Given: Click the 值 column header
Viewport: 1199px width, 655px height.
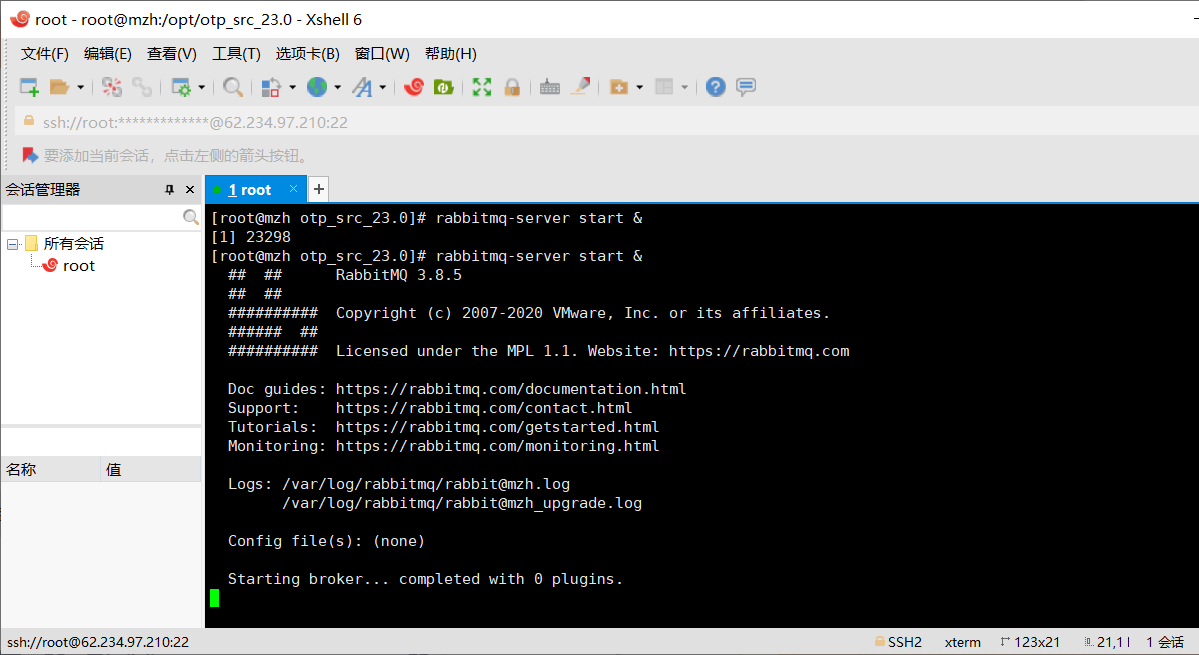Looking at the screenshot, I should point(151,469).
